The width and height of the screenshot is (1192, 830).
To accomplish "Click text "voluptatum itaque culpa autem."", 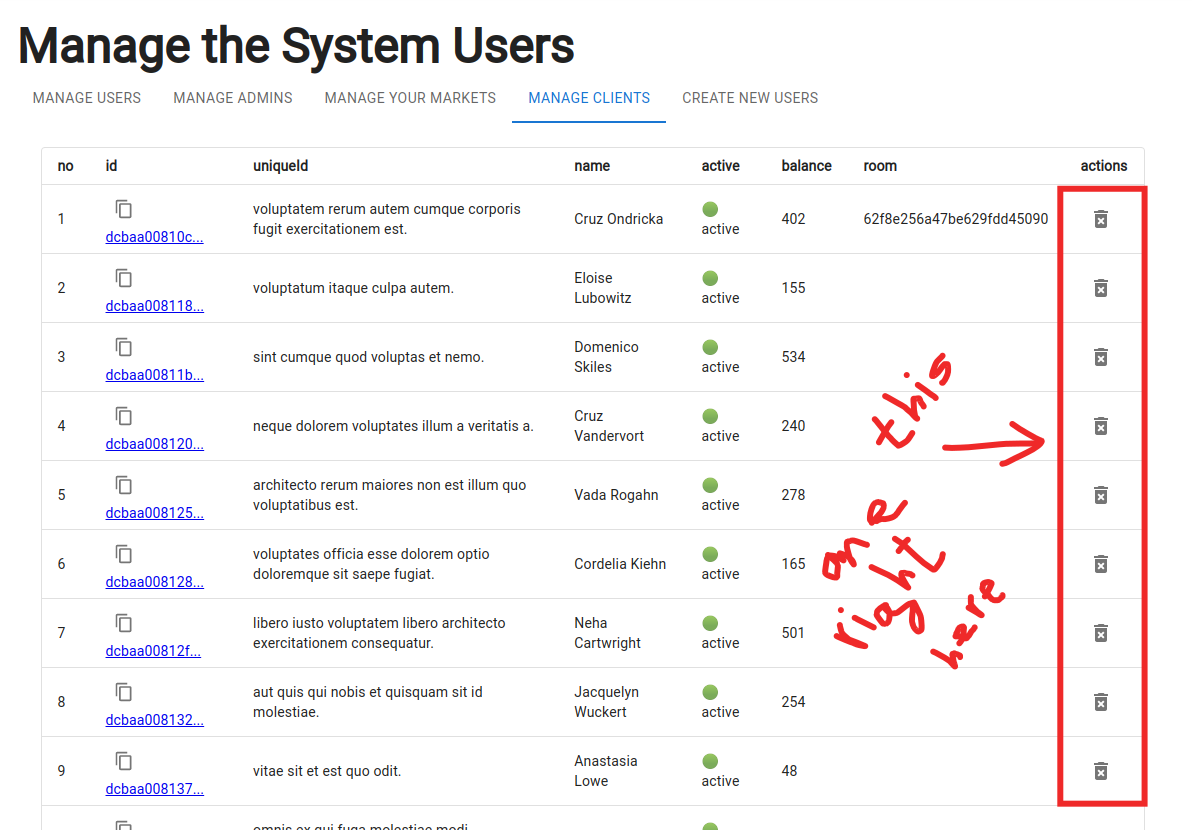I will 353,288.
